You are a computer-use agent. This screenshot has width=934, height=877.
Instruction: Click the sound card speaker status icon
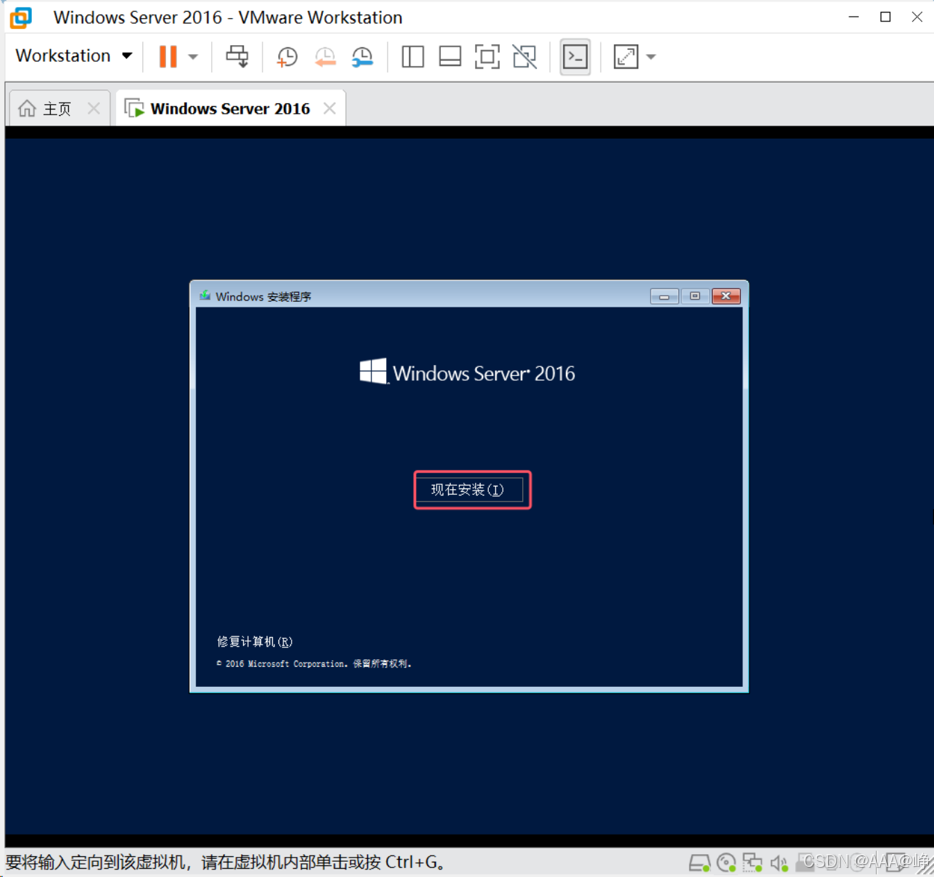[779, 863]
